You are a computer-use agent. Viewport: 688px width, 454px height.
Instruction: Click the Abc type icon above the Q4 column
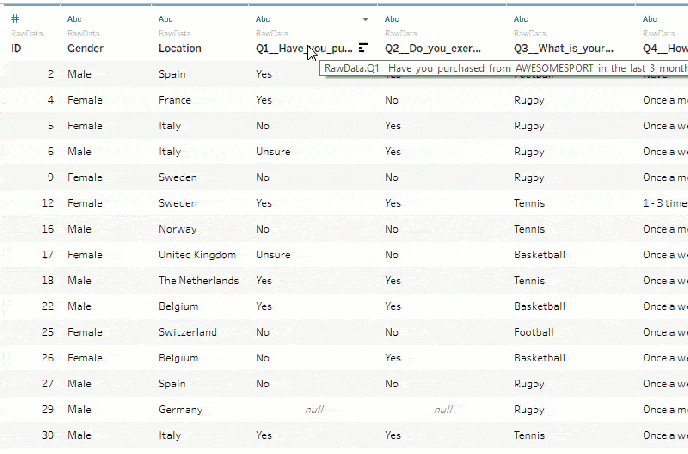pos(650,19)
